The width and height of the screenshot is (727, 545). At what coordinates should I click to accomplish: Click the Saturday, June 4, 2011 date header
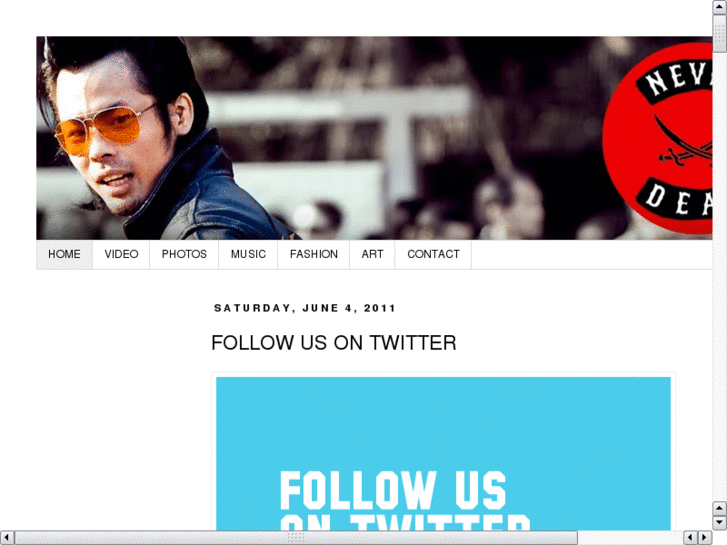pos(304,308)
